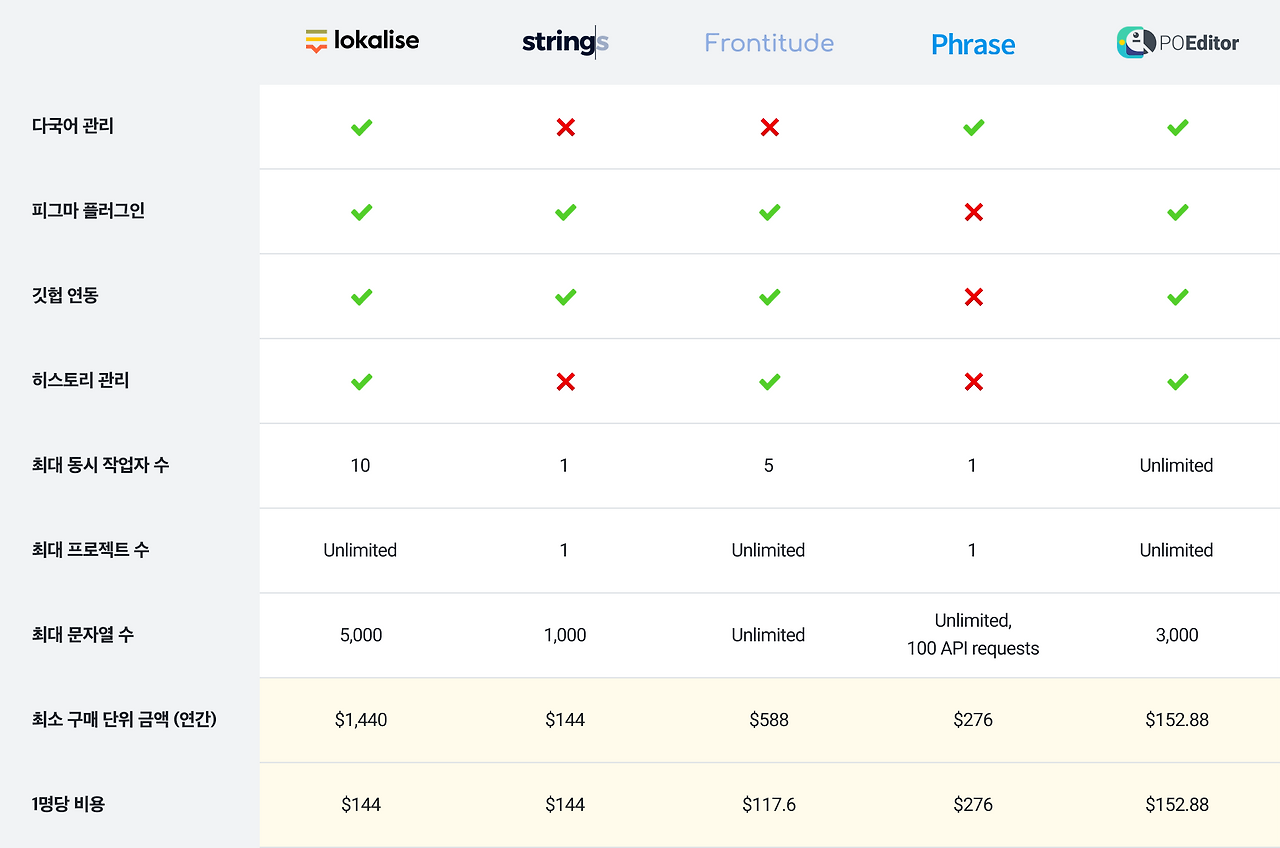Click the Lokalise logo in header
The width and height of the screenshot is (1280, 848).
[x=361, y=41]
